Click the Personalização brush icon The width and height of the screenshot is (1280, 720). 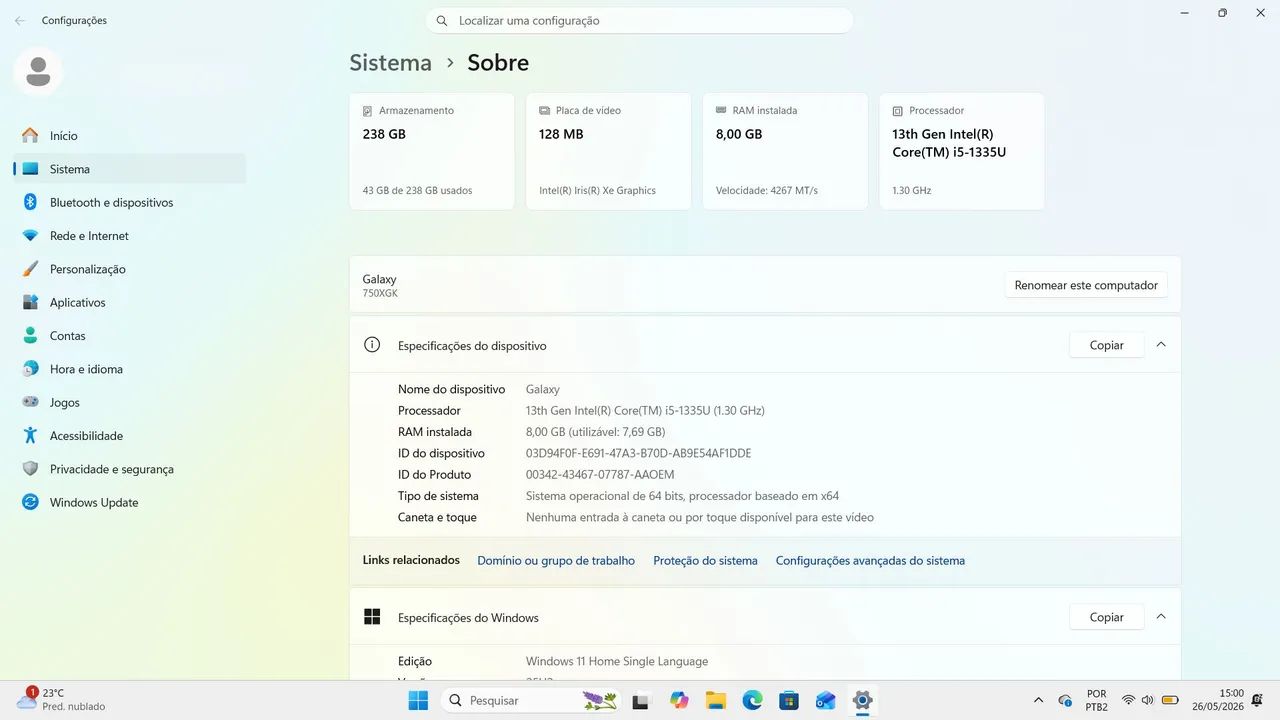pos(30,269)
